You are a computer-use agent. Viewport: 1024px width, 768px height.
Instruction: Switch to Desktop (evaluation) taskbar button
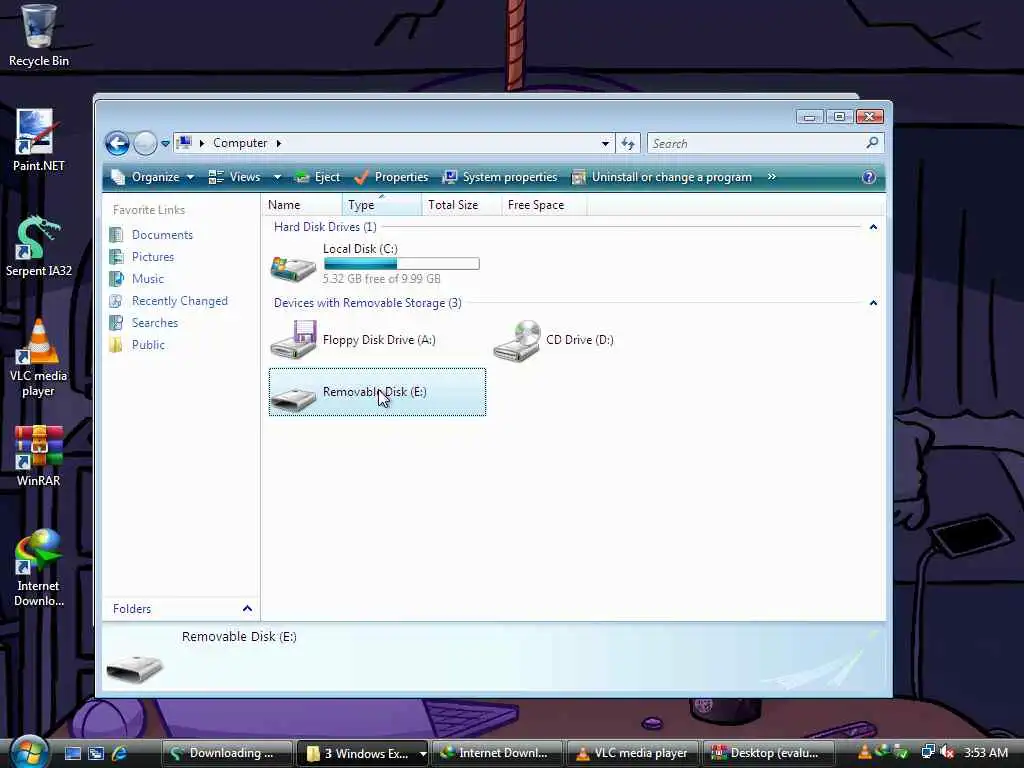click(769, 753)
